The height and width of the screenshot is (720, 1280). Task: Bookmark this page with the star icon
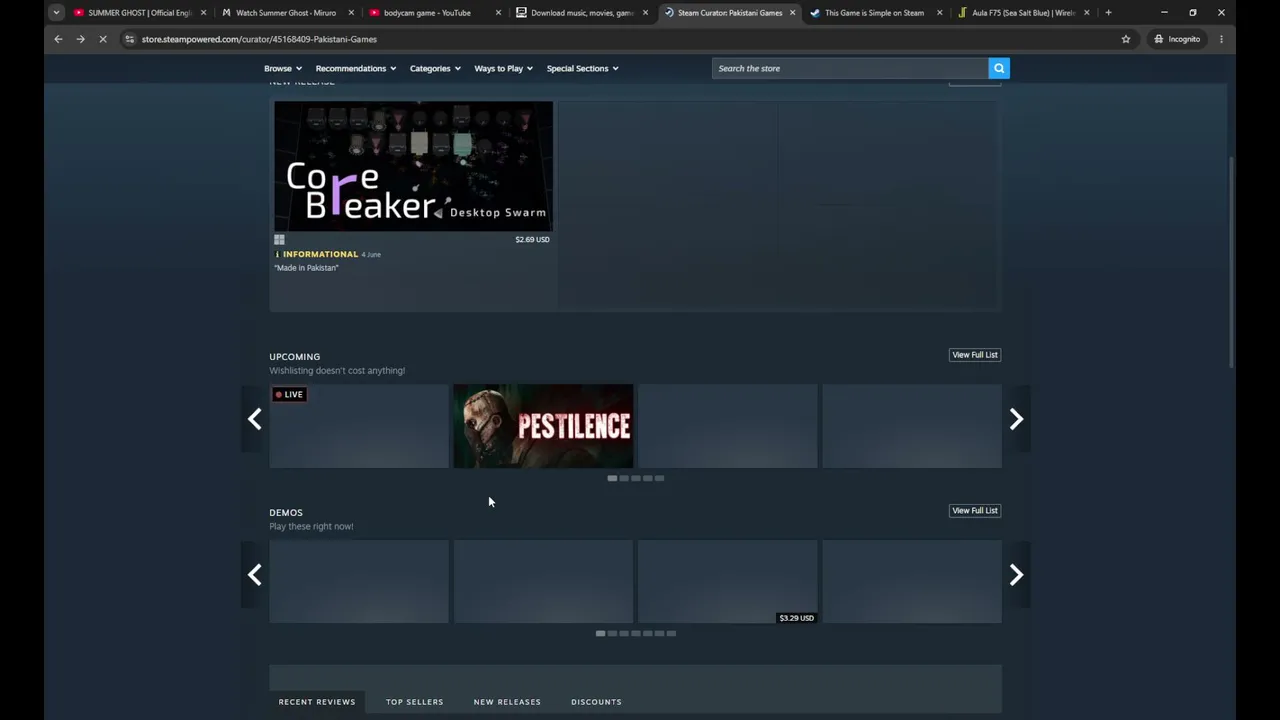tap(1126, 39)
